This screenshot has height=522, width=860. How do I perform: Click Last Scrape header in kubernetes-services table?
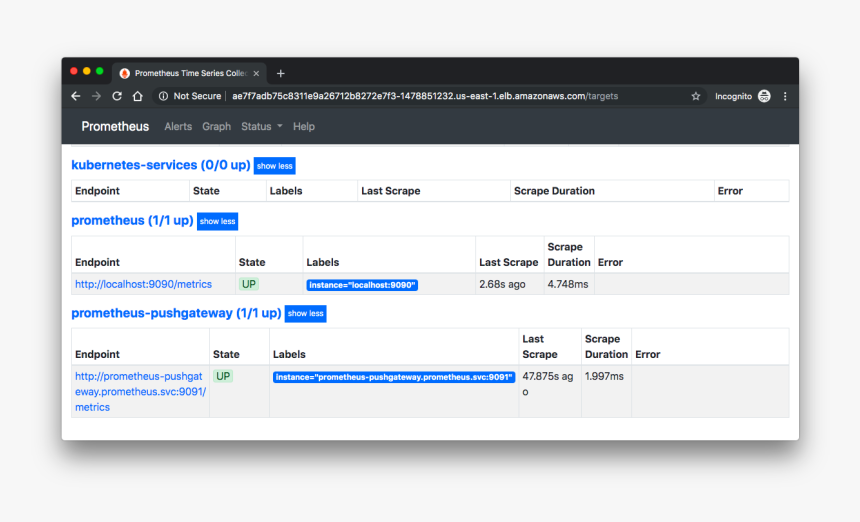pos(391,191)
